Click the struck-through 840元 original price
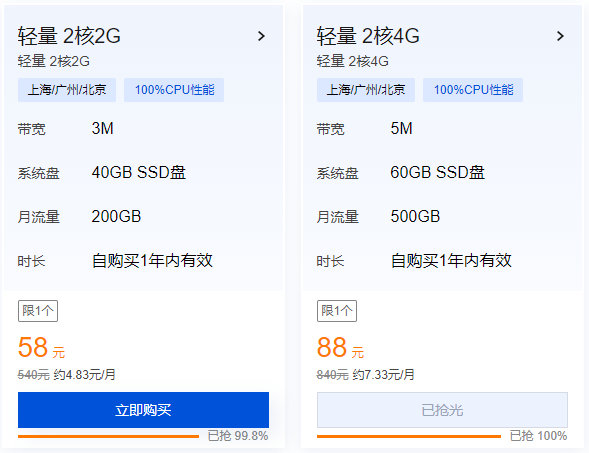Image resolution: width=589 pixels, height=453 pixels. (x=332, y=374)
